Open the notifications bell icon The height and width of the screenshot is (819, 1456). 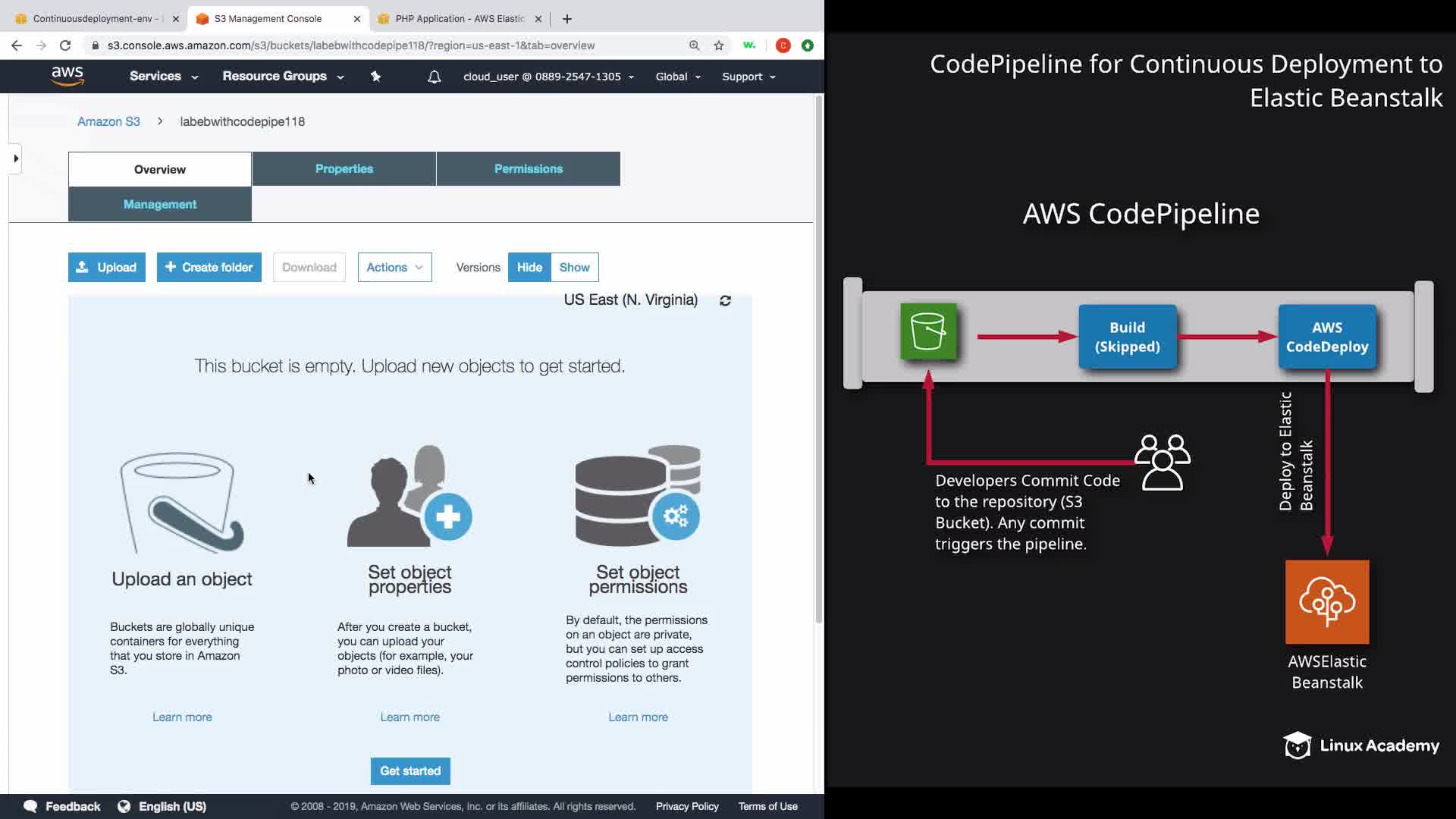[434, 77]
